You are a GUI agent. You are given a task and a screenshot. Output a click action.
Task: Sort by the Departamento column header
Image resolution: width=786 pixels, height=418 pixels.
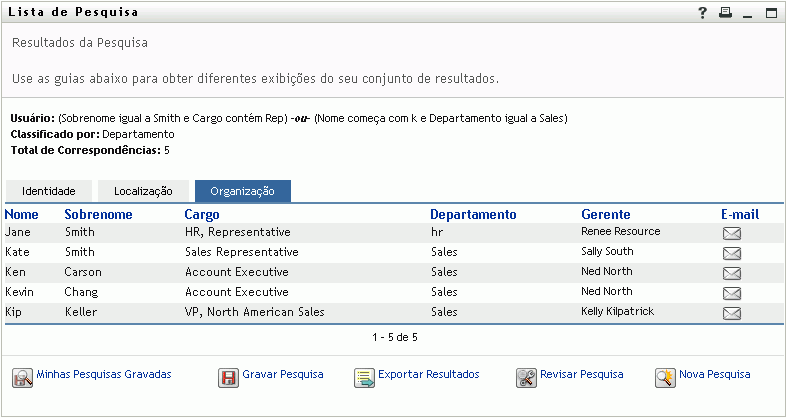pos(472,214)
